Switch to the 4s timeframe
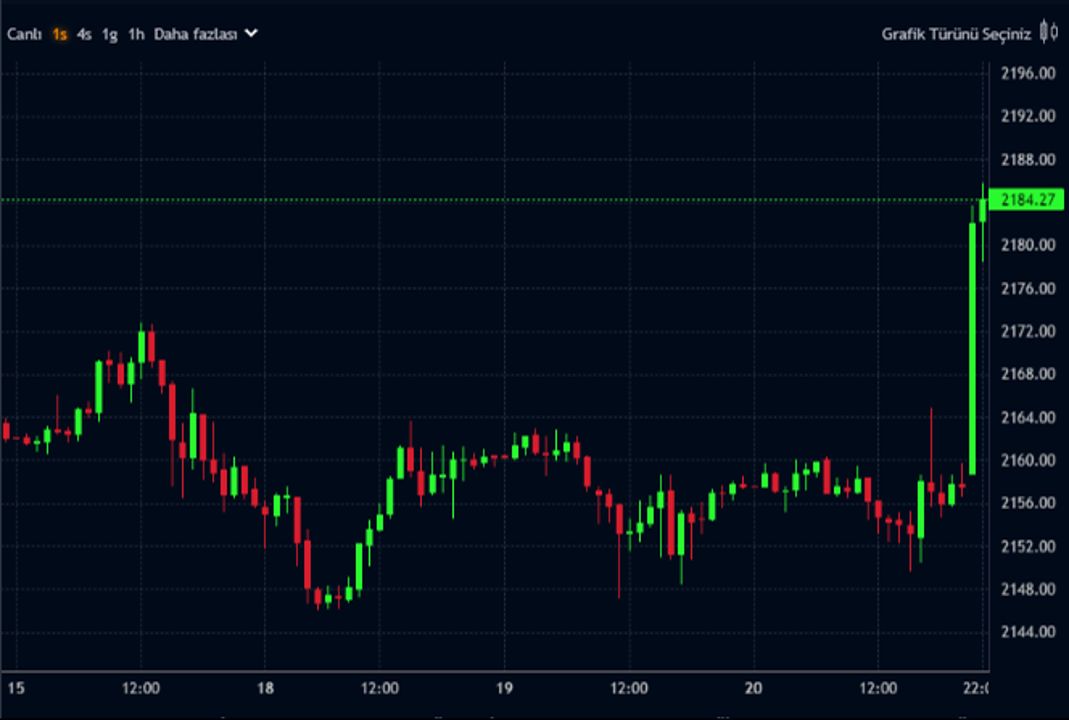This screenshot has width=1069, height=720. (x=84, y=34)
